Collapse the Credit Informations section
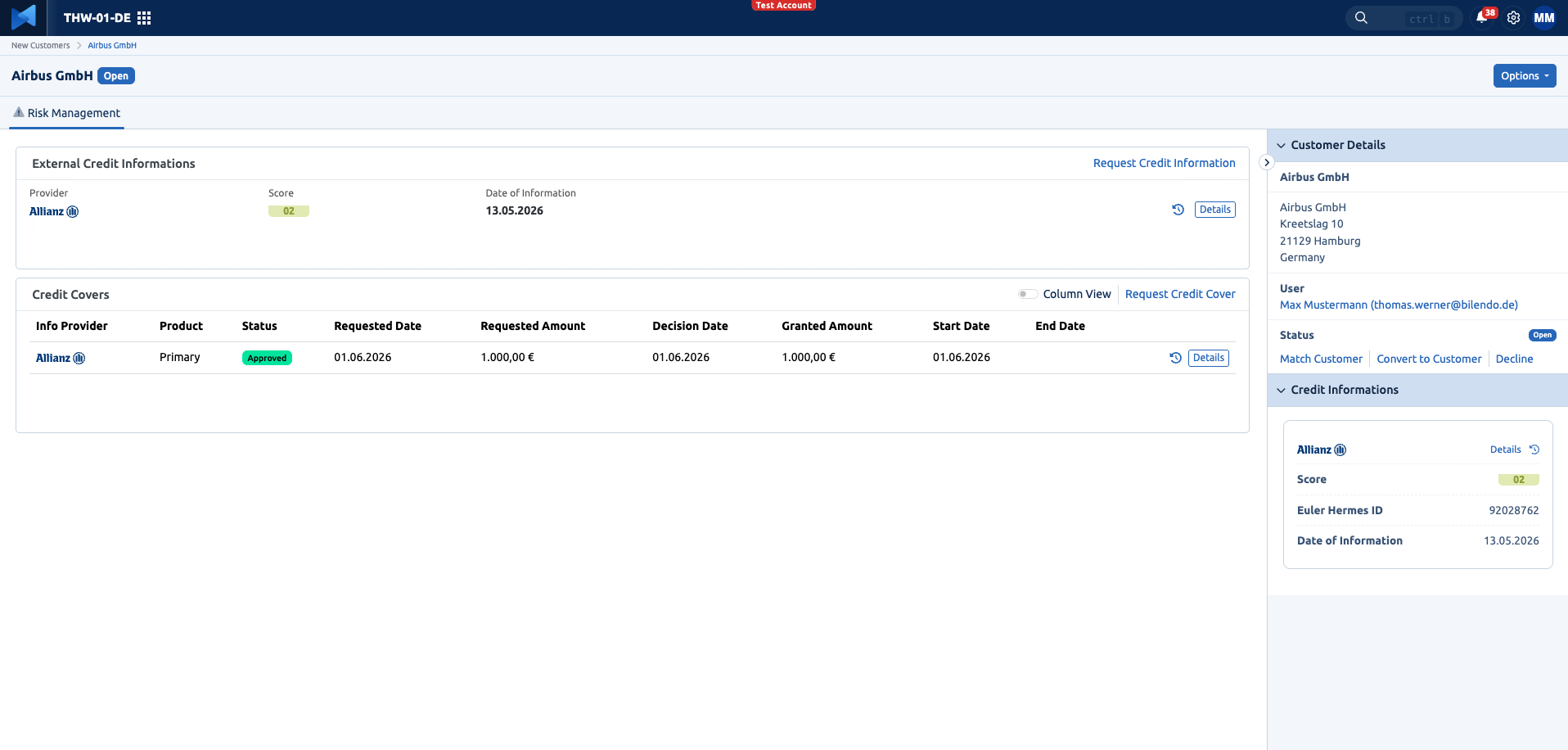This screenshot has height=750, width=1568. coord(1282,390)
